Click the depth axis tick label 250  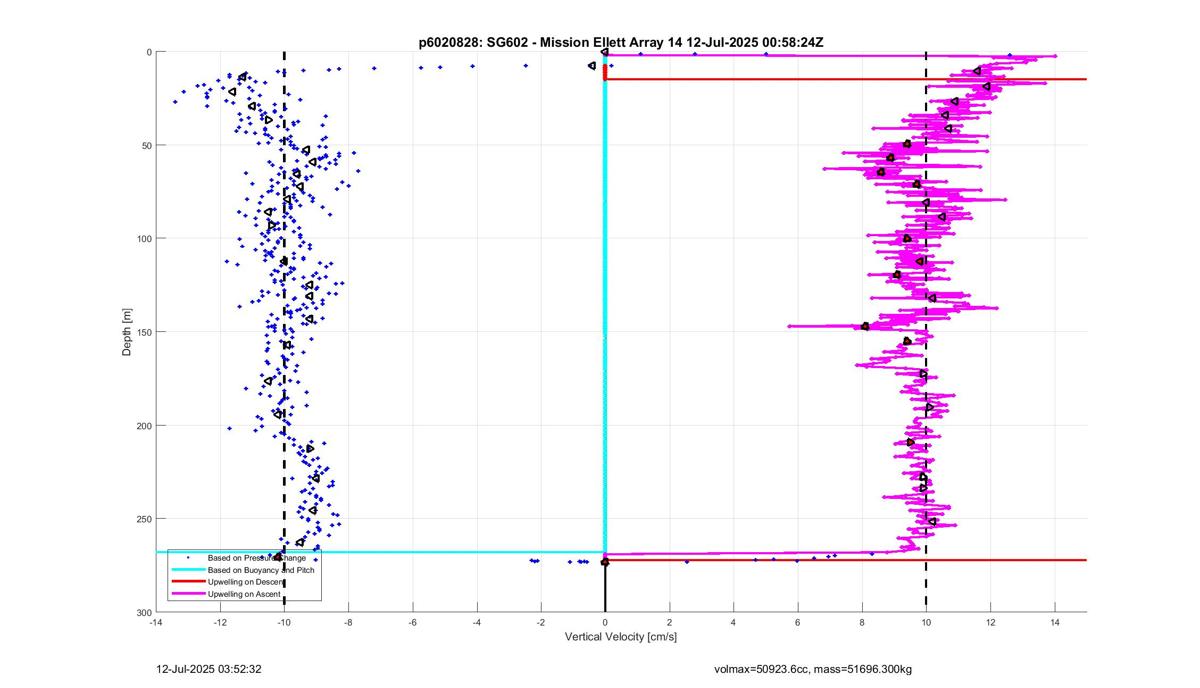click(x=142, y=519)
